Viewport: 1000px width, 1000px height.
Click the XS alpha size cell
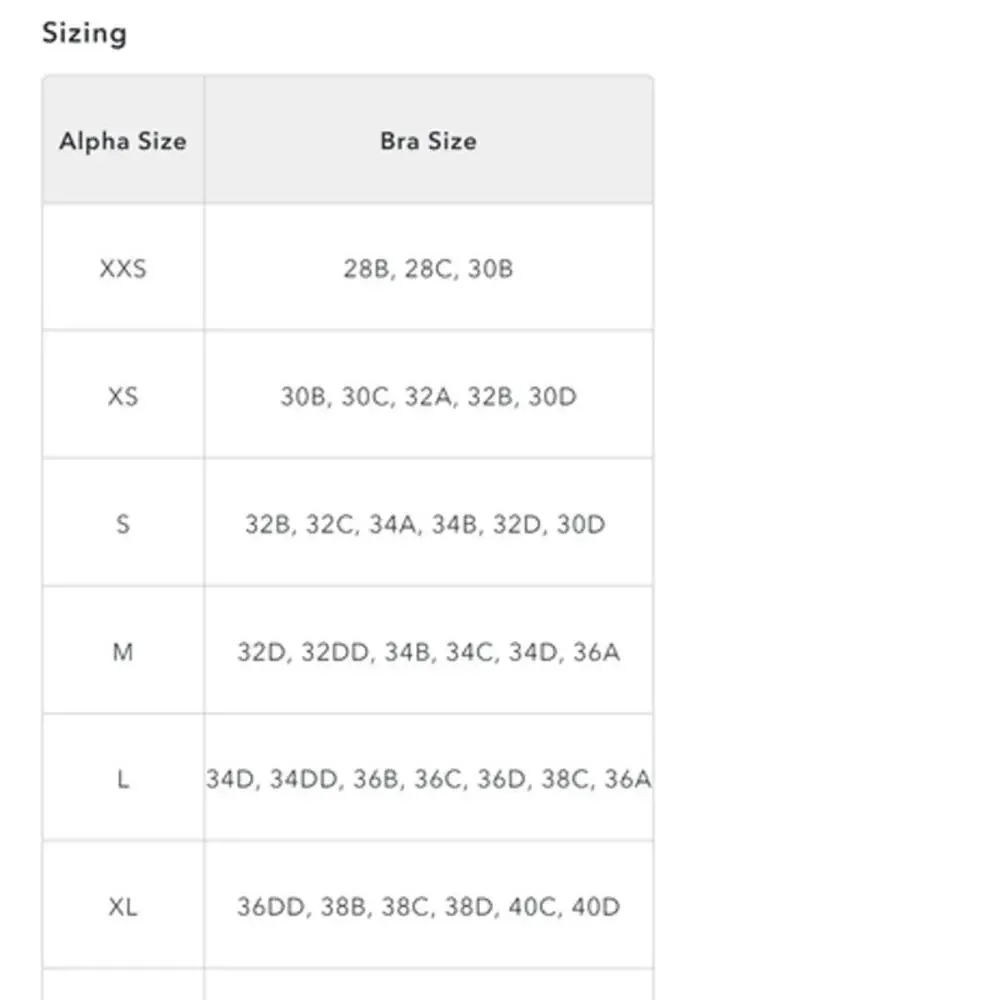coord(123,395)
